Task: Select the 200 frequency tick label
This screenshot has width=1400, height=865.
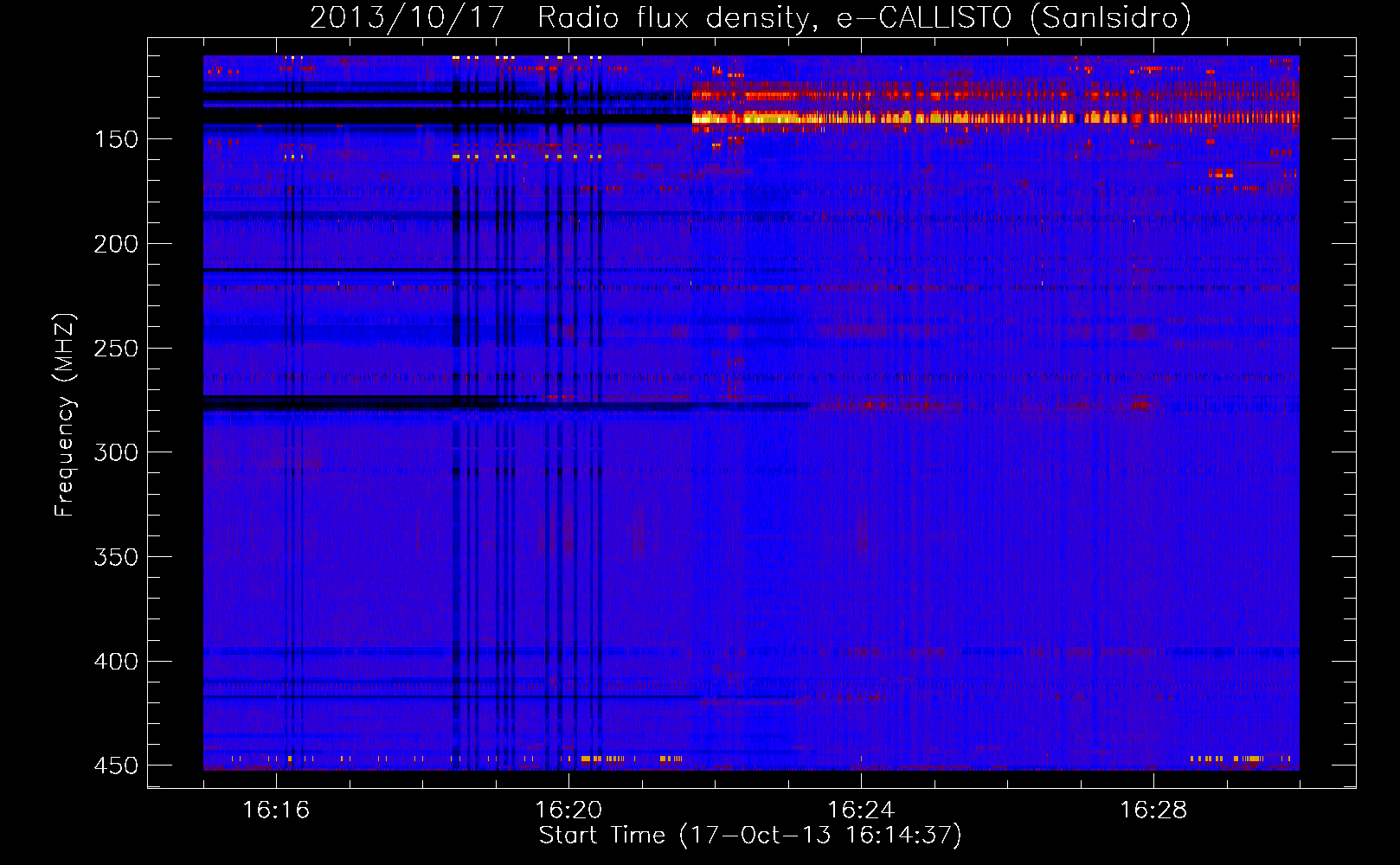Action: pyautogui.click(x=116, y=244)
